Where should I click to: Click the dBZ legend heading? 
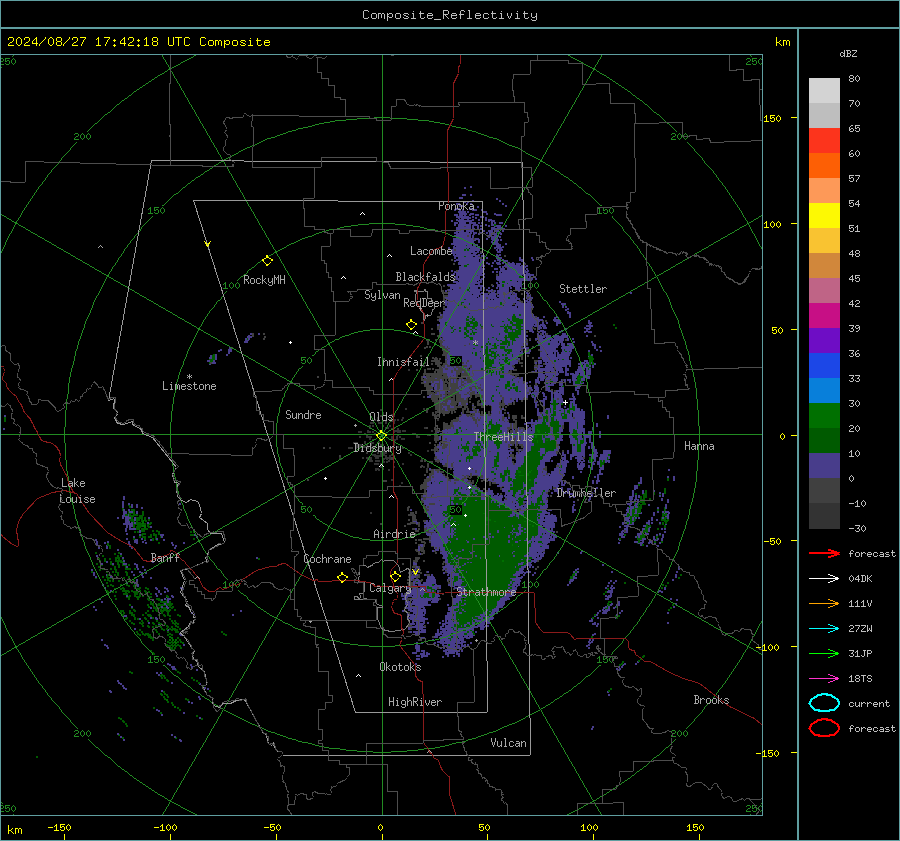848,53
